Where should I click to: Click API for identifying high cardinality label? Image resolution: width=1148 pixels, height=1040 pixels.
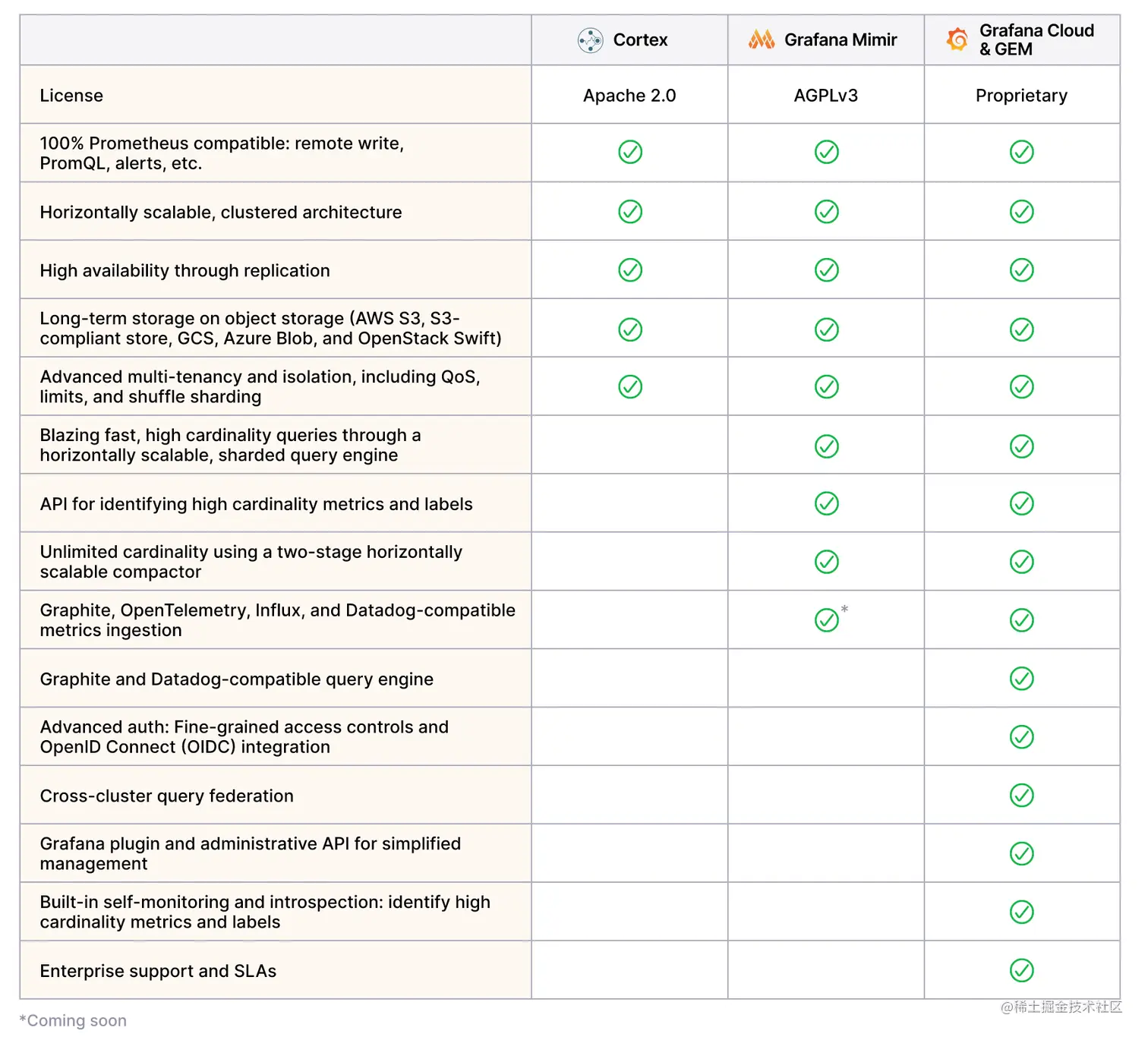click(x=256, y=504)
